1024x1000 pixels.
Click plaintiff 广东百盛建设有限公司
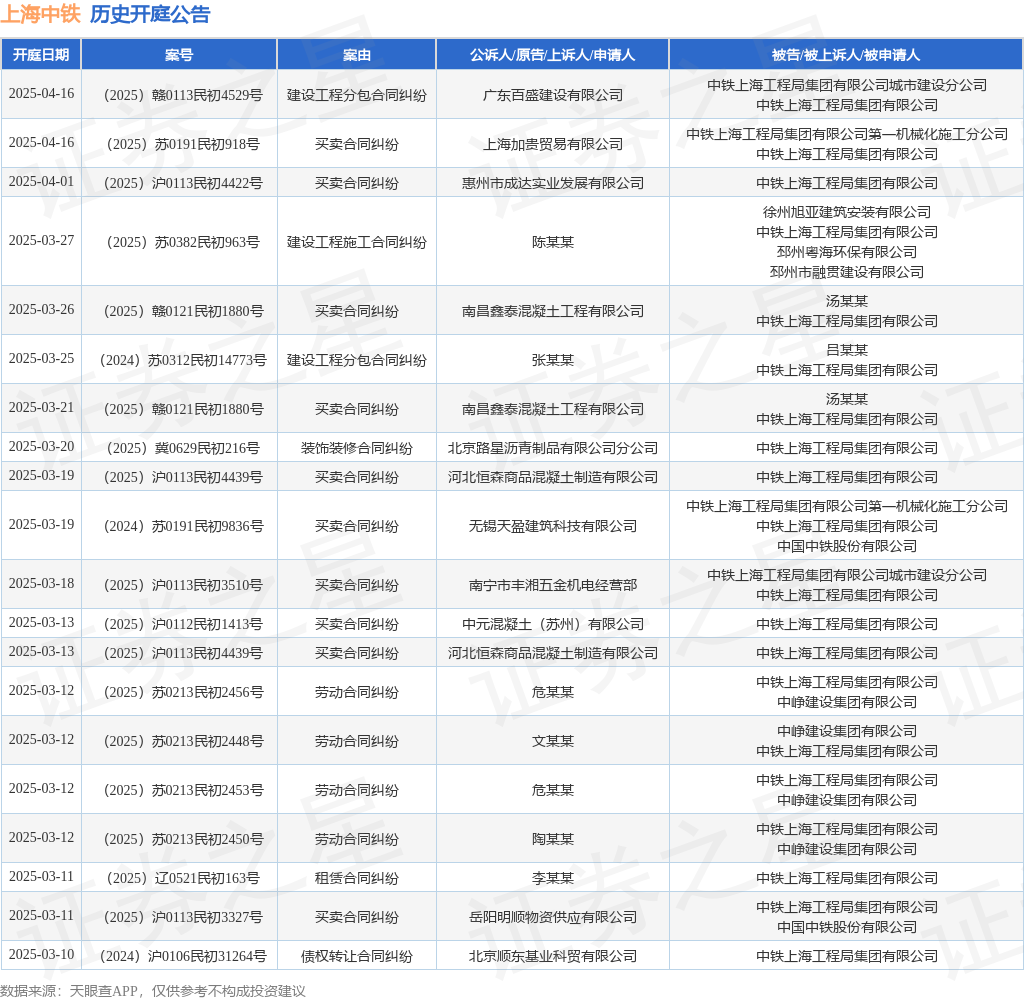[x=552, y=95]
